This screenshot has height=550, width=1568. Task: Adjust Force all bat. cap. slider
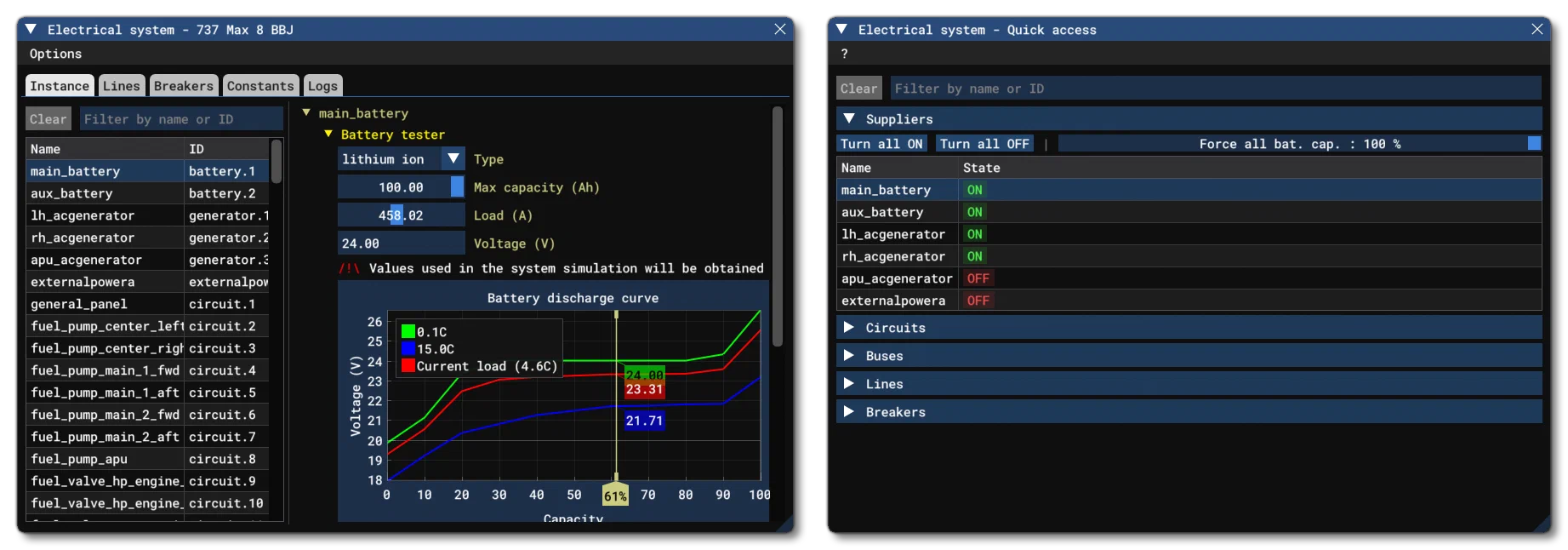pyautogui.click(x=1300, y=144)
